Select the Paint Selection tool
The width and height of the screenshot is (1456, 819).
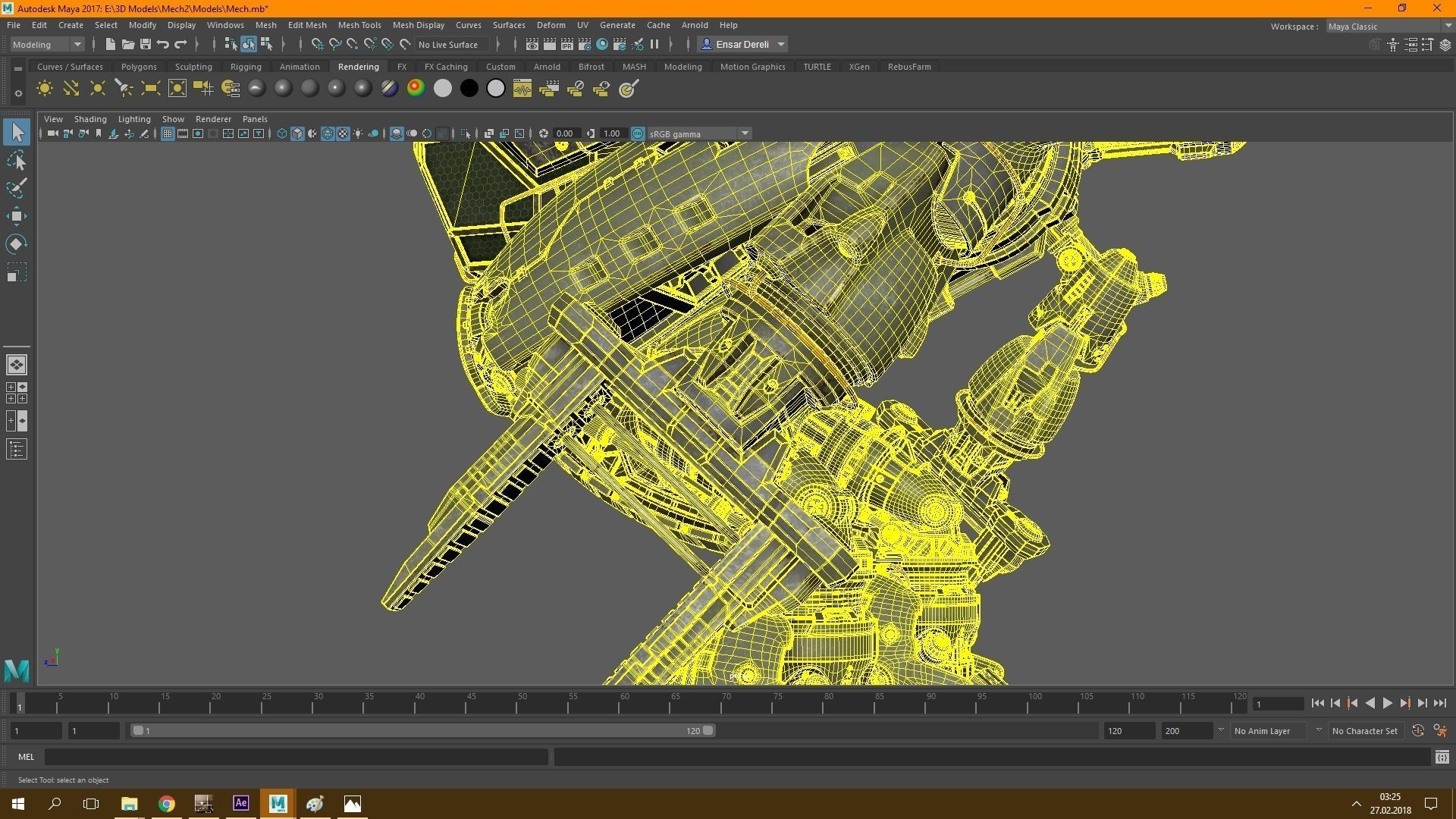tap(17, 187)
